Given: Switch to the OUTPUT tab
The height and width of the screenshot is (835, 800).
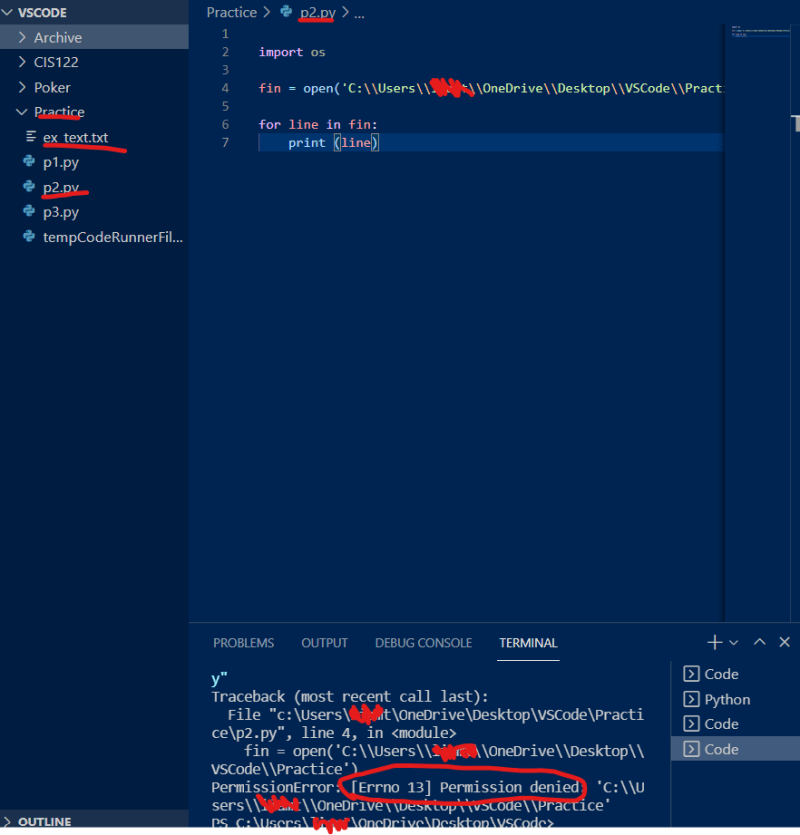Looking at the screenshot, I should 324,643.
